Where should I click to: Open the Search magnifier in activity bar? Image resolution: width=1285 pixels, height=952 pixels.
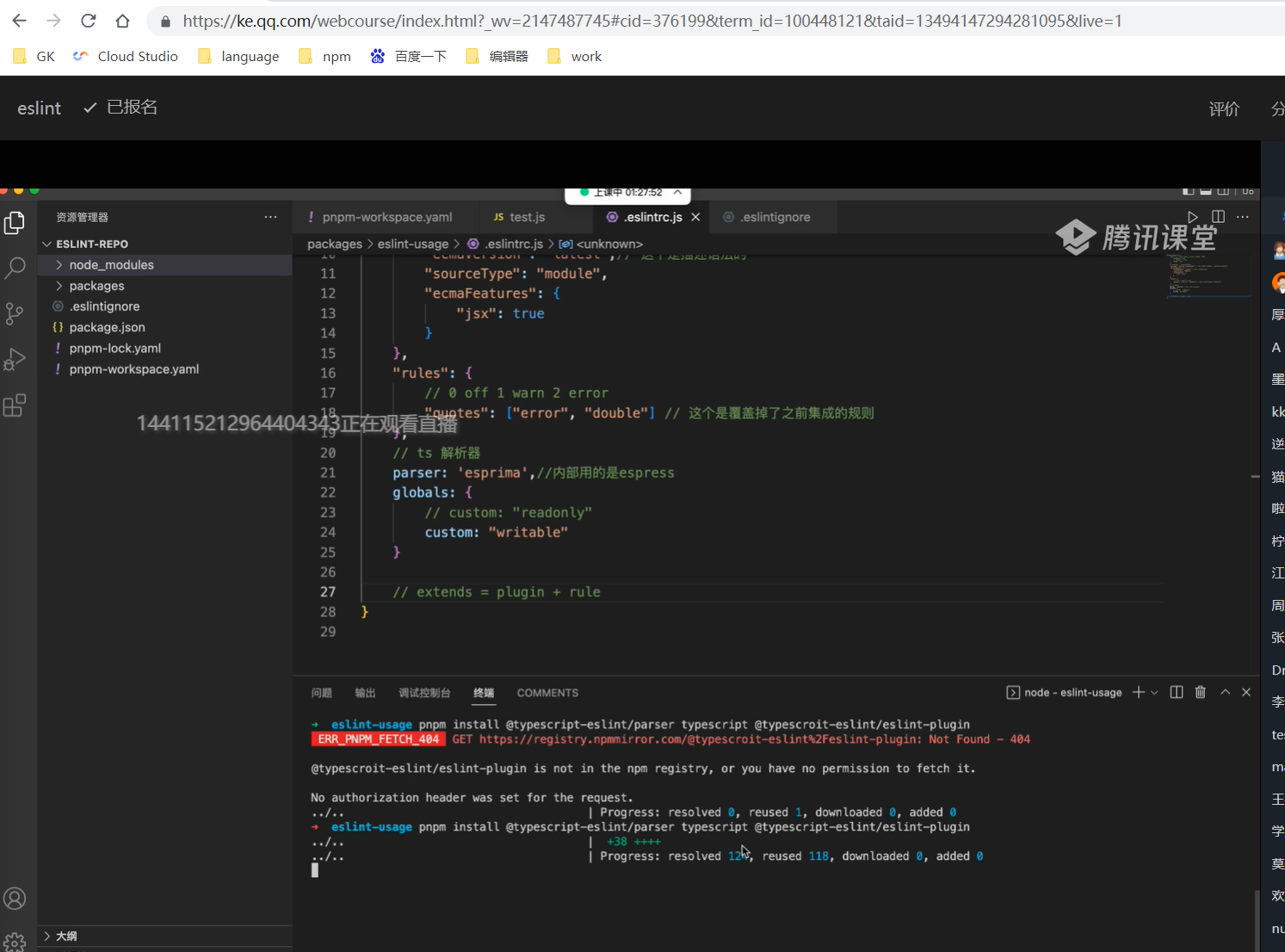tap(15, 268)
